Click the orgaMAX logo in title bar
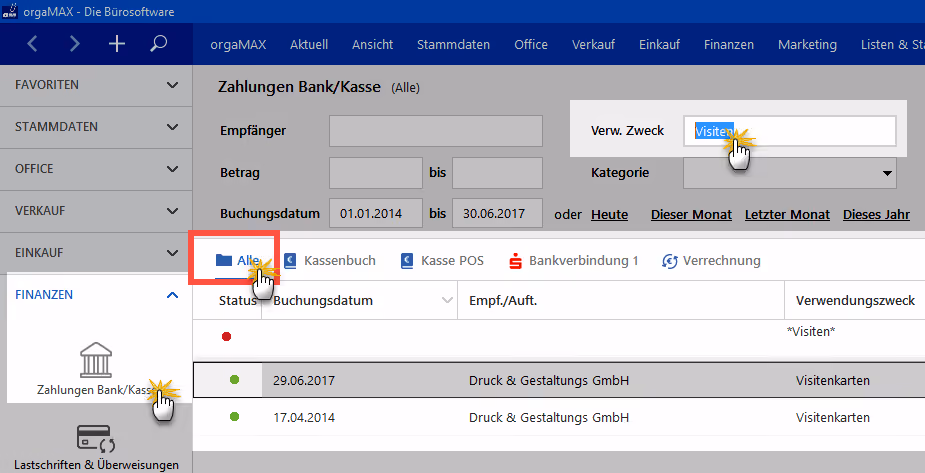Viewport: 925px width, 473px height. pyautogui.click(x=9, y=12)
